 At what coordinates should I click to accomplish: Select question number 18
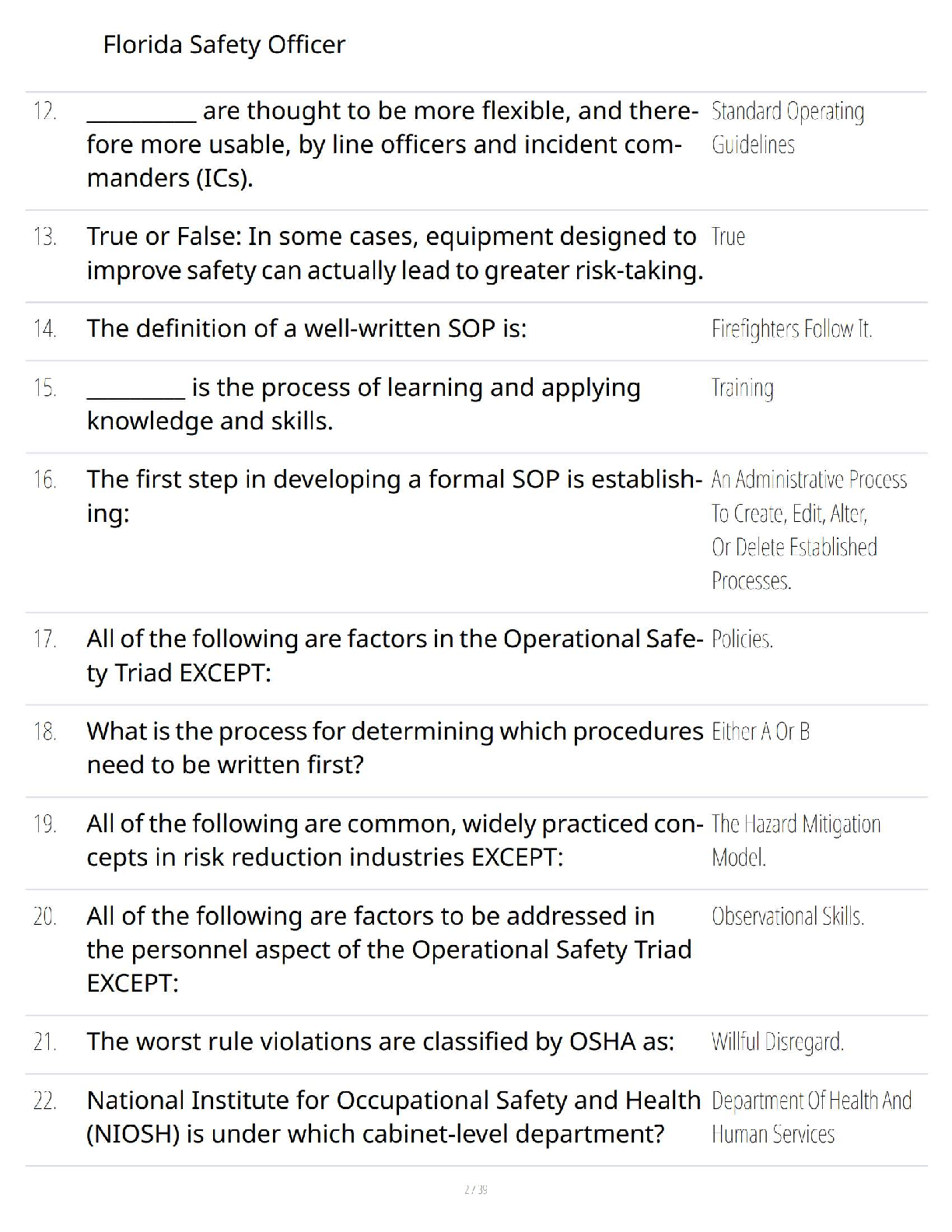45,732
